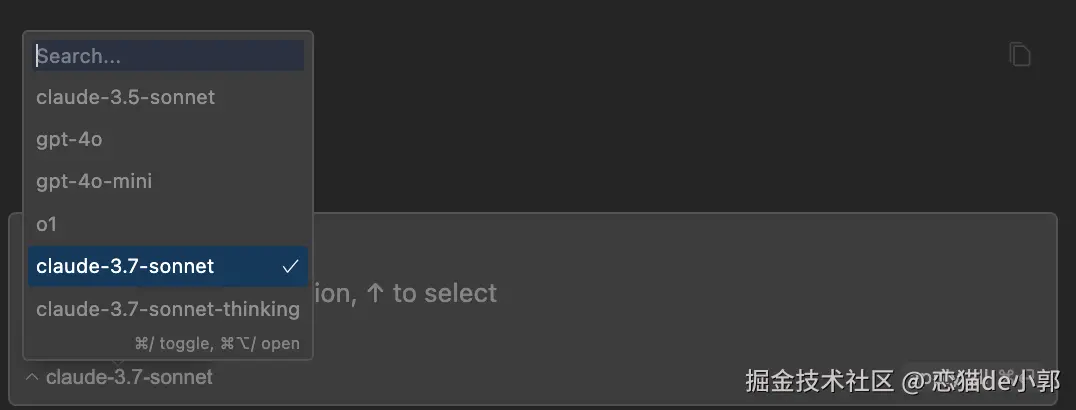Pick the o1 model option
1076x410 pixels.
[x=47, y=224]
